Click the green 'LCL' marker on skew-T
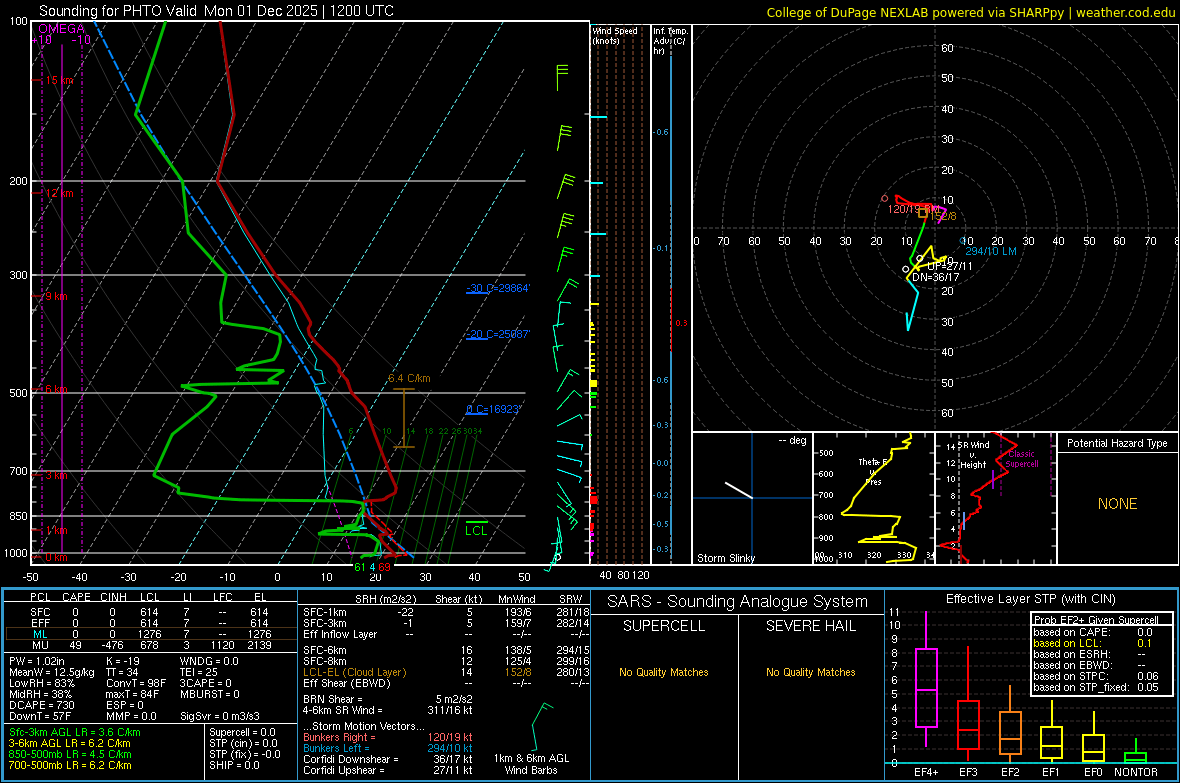1180x783 pixels. (476, 531)
